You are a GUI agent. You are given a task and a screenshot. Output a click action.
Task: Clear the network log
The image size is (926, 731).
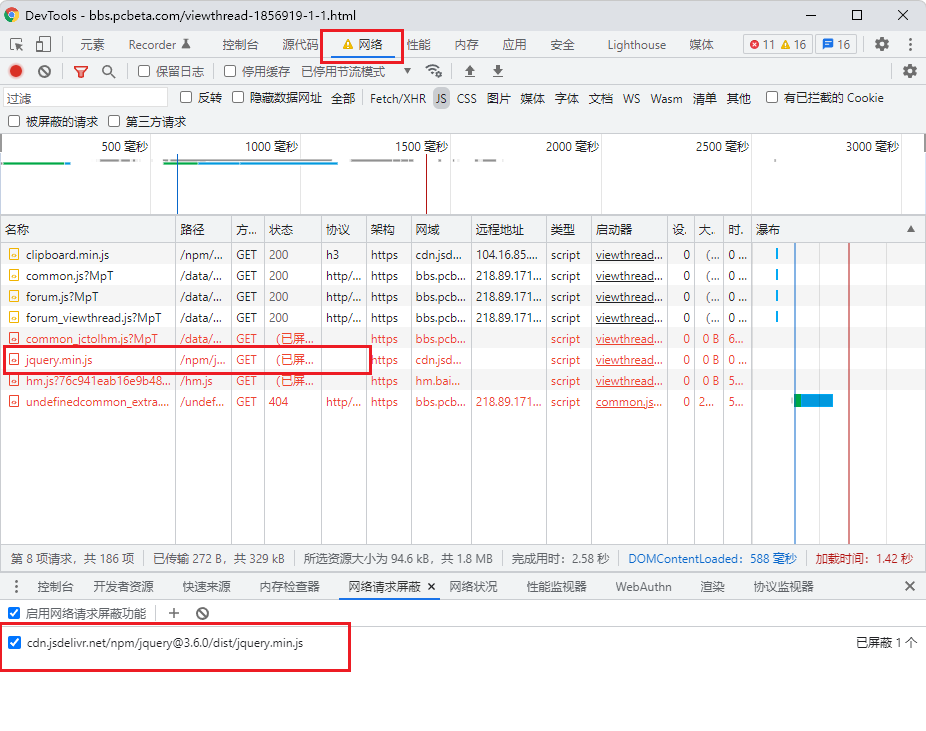44,71
